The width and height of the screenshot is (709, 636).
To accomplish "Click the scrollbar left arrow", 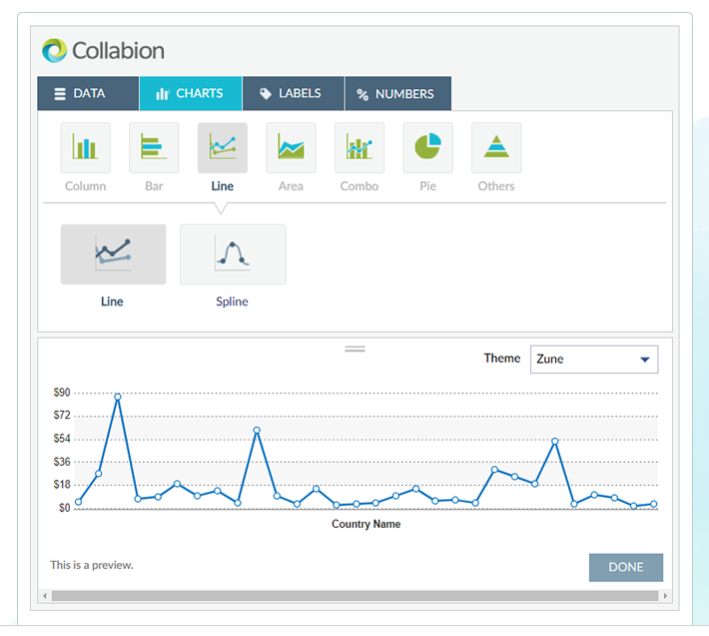I will point(45,596).
